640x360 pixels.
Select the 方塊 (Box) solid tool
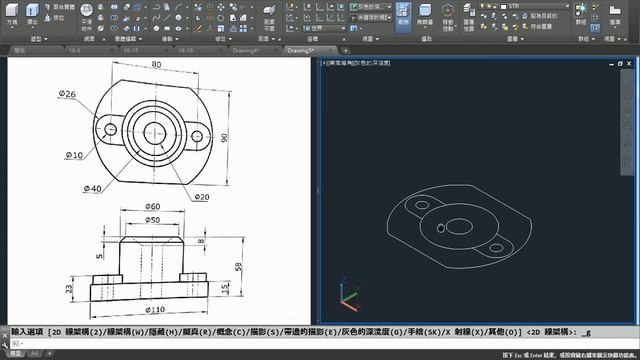click(x=12, y=14)
